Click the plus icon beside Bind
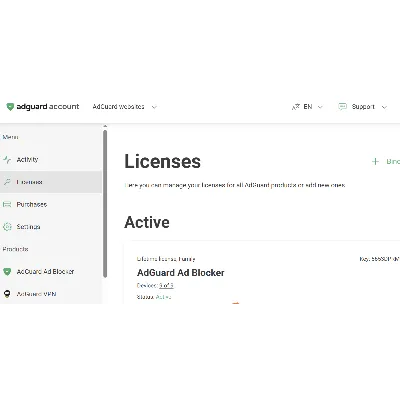 coord(375,162)
